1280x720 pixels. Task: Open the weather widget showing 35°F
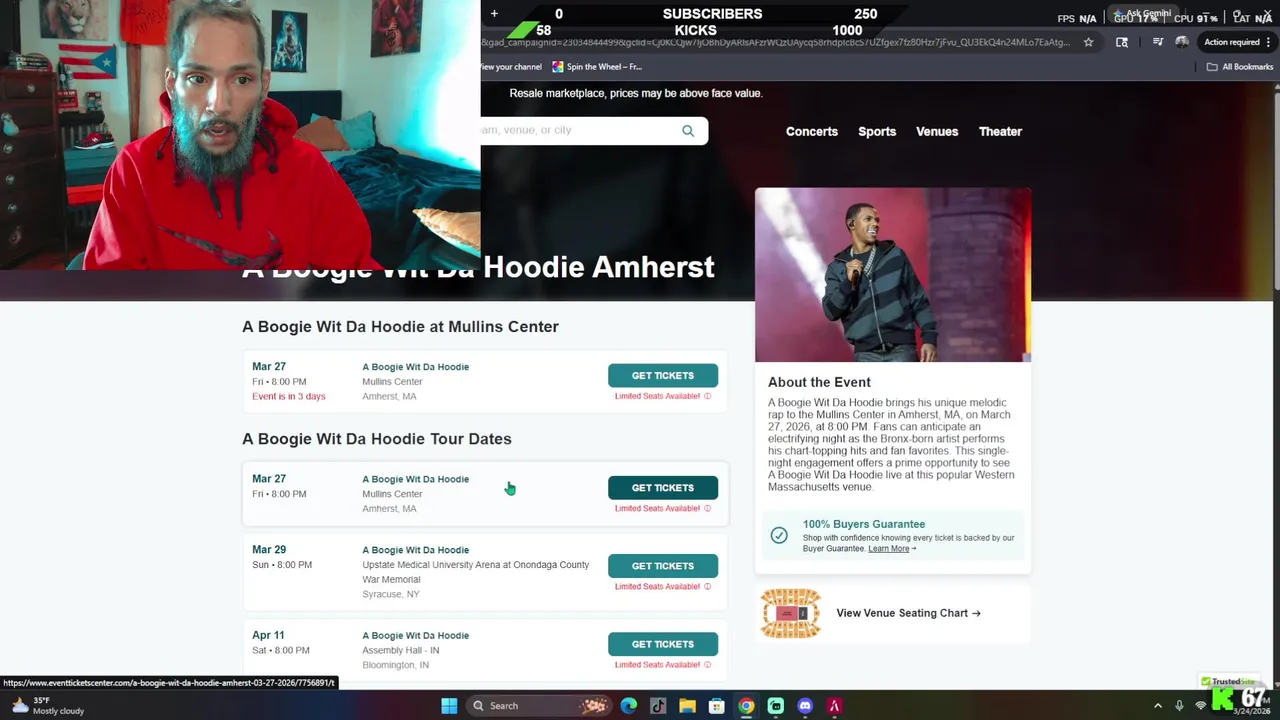pos(47,706)
